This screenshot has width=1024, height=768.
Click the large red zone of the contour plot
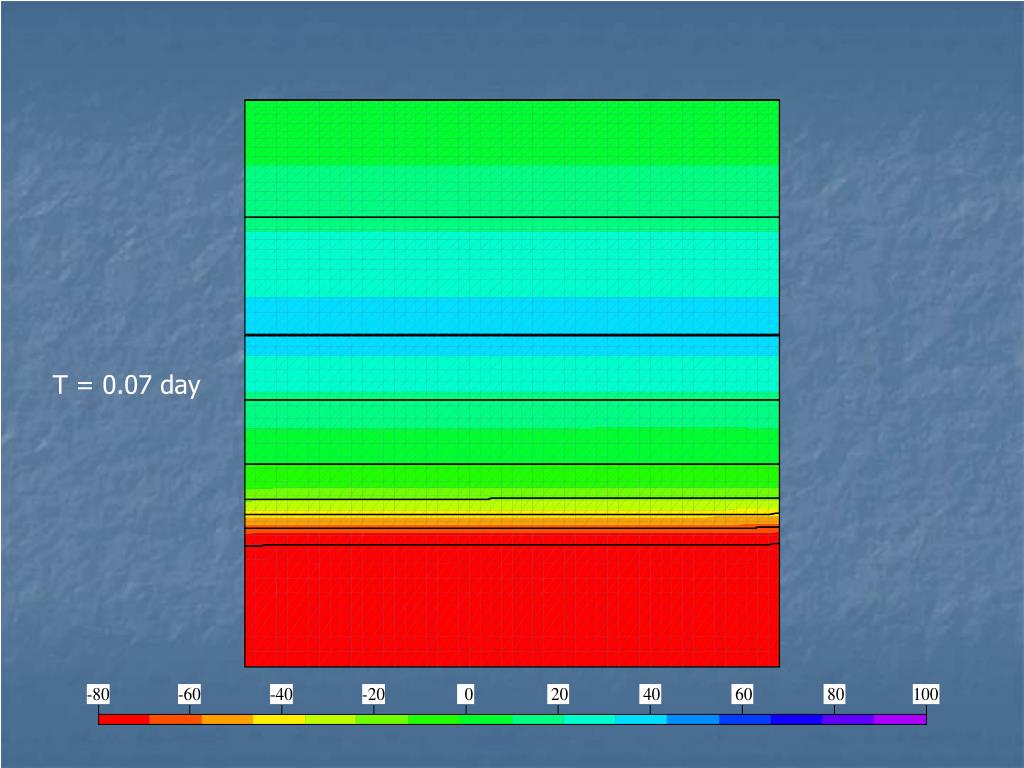pyautogui.click(x=512, y=605)
